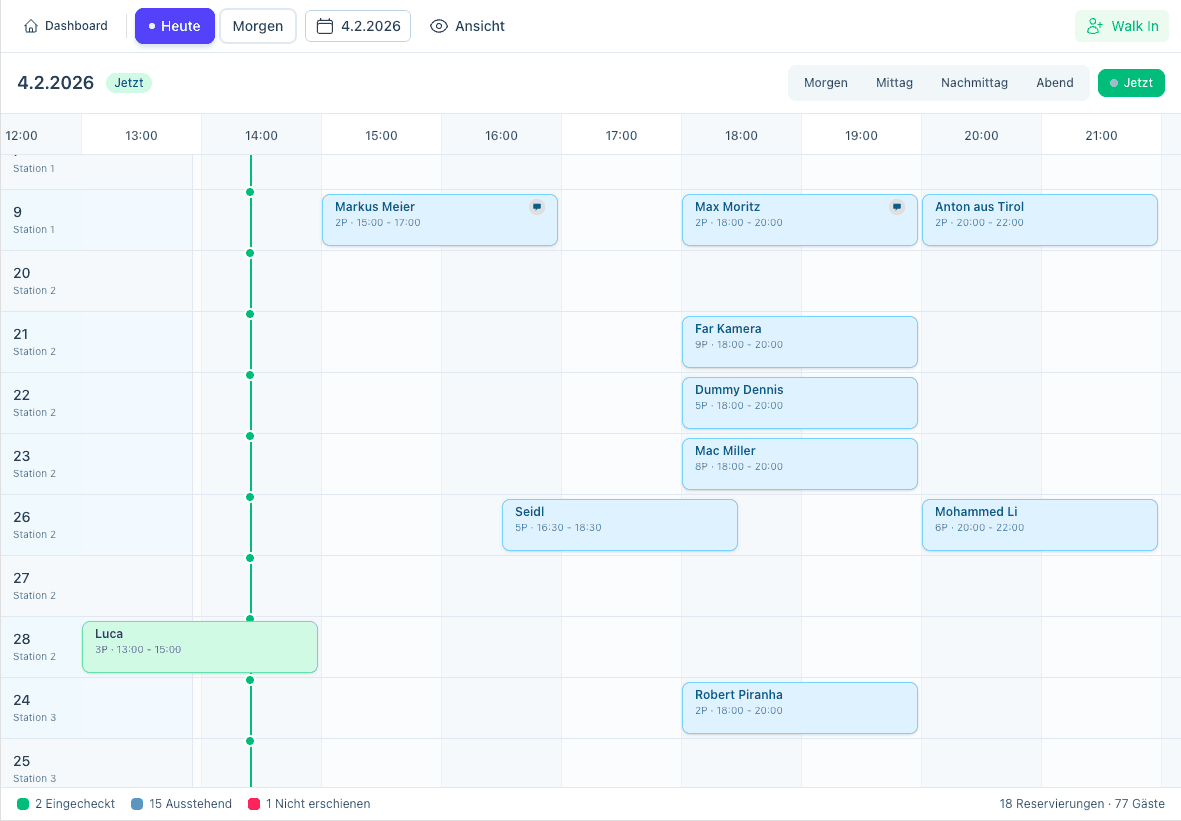Click current time marker on table 27

(250, 558)
